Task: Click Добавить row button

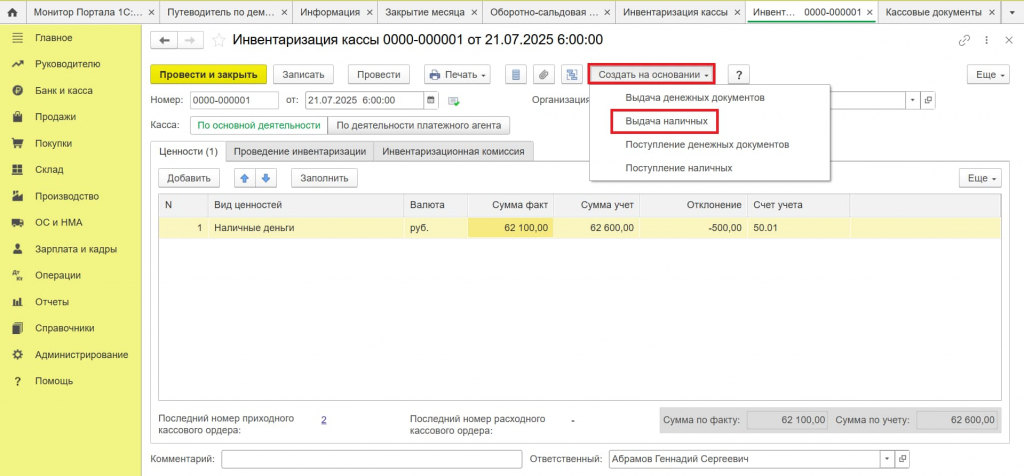Action: 189,178
